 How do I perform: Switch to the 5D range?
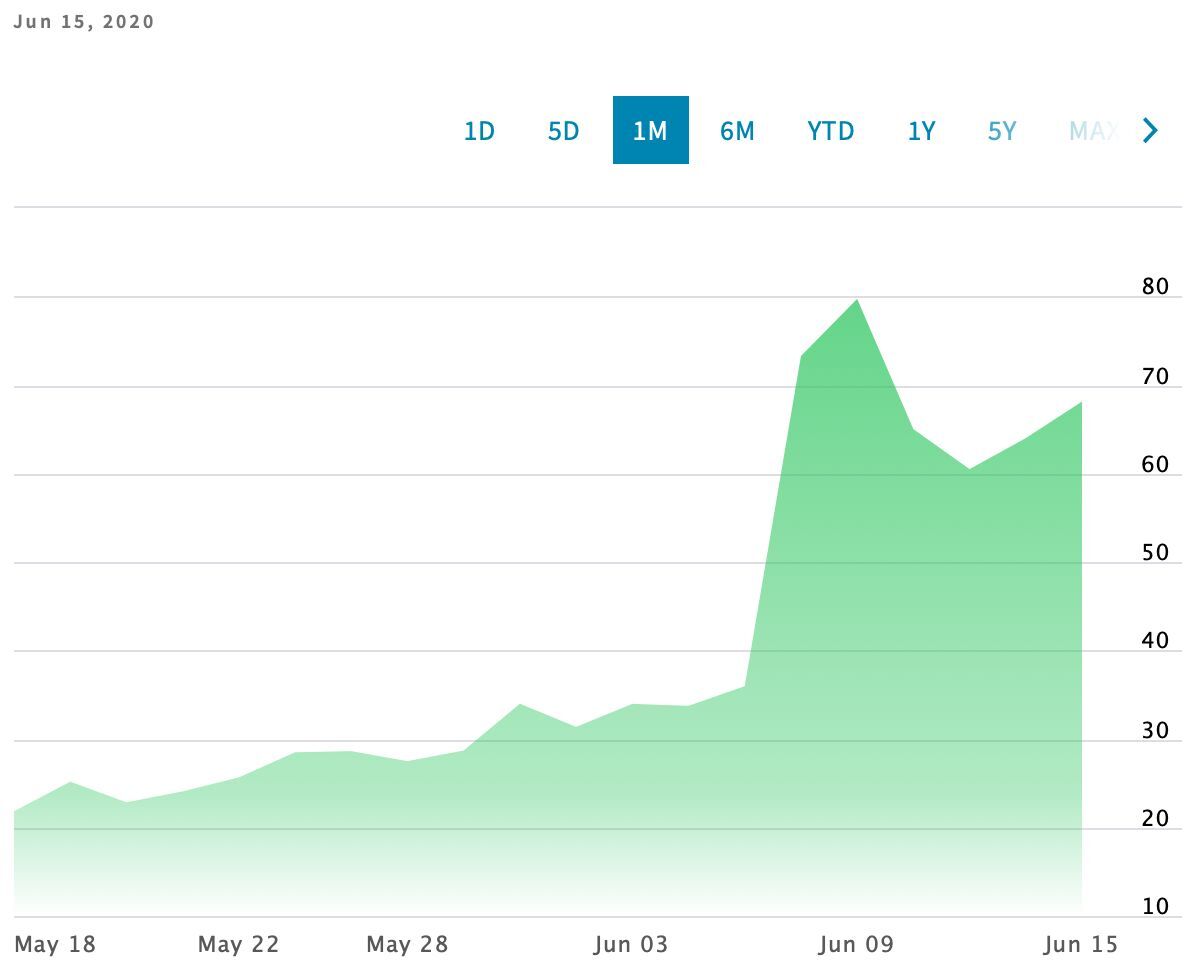563,131
